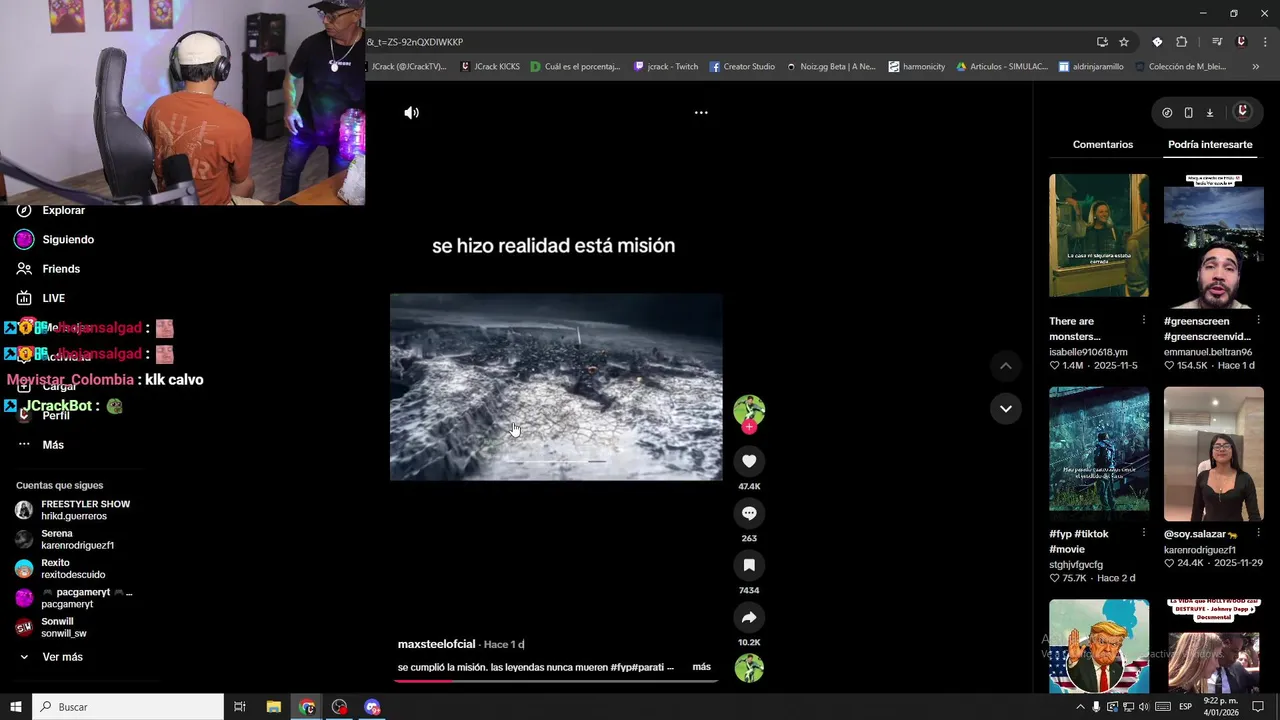Switch to the Podría interesarte tab
This screenshot has height=720, width=1280.
pos(1210,145)
